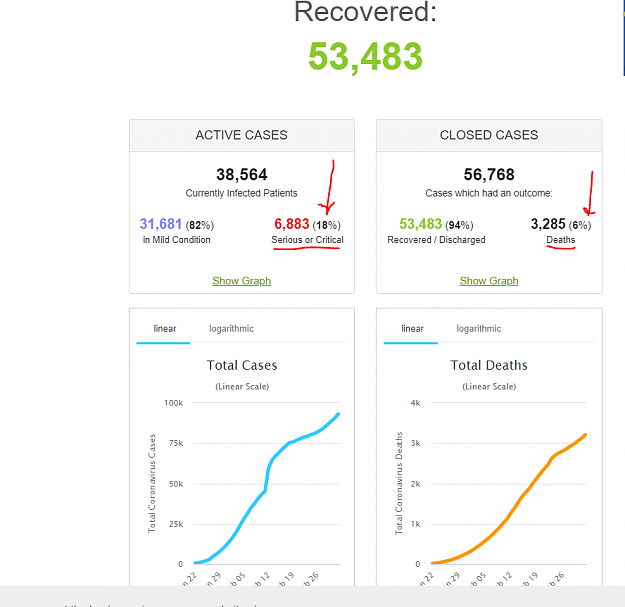Click the 'Recovered / Discharged' label

coord(436,240)
